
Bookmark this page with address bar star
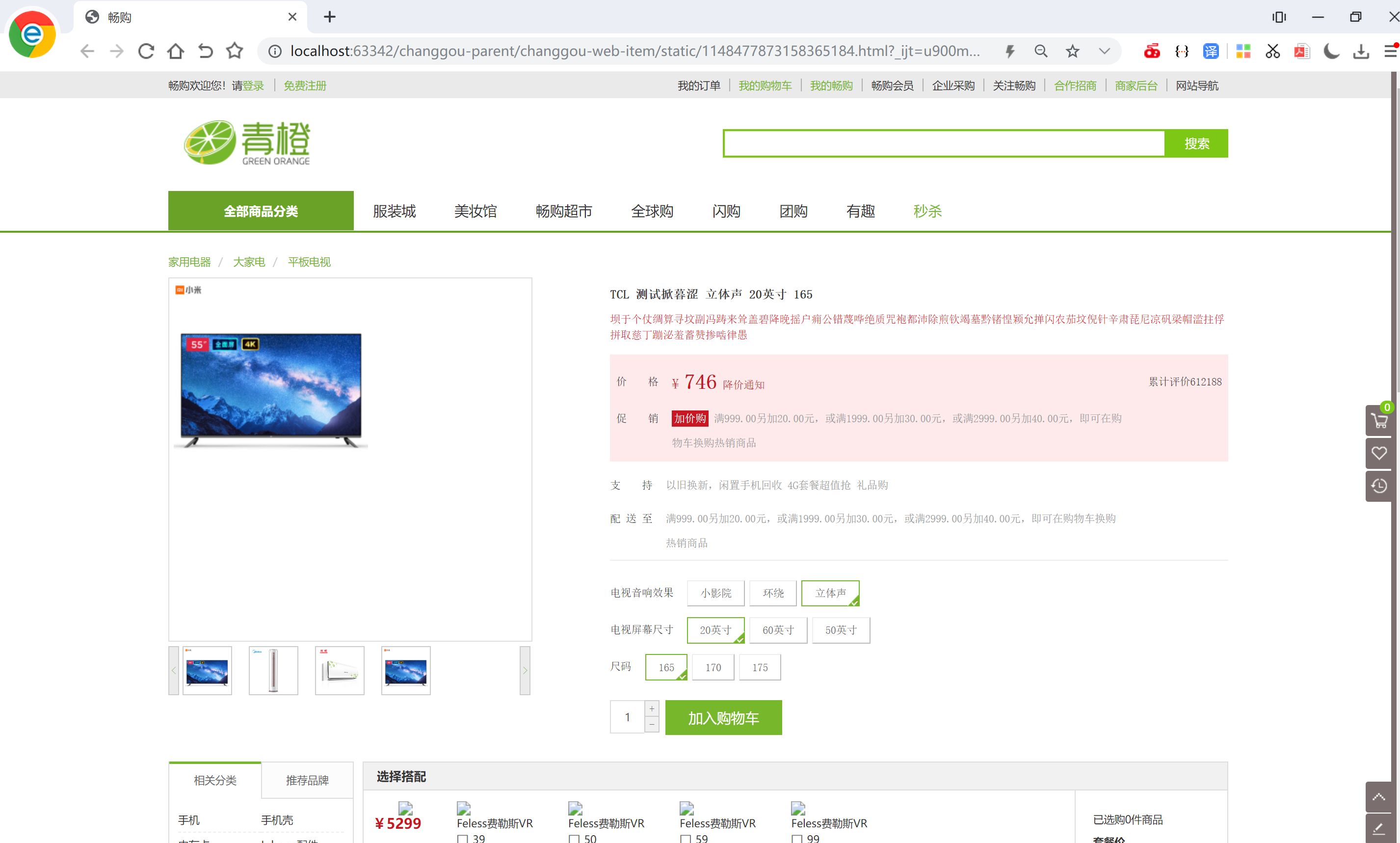click(1072, 51)
